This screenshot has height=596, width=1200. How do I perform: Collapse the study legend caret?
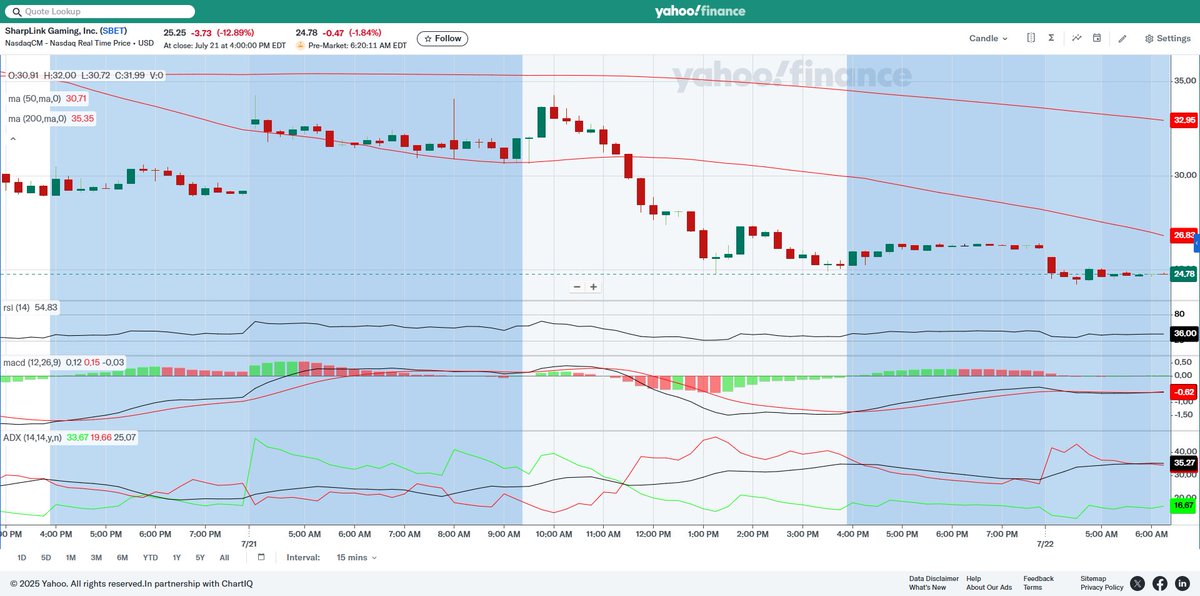(x=13, y=140)
